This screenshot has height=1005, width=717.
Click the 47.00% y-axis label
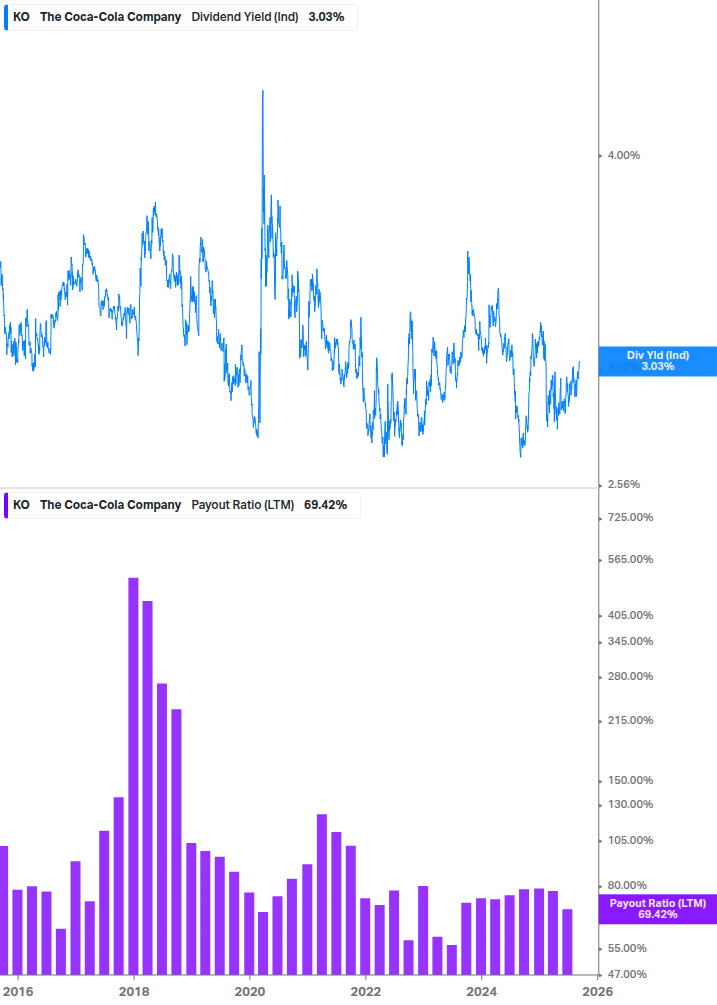click(x=627, y=975)
